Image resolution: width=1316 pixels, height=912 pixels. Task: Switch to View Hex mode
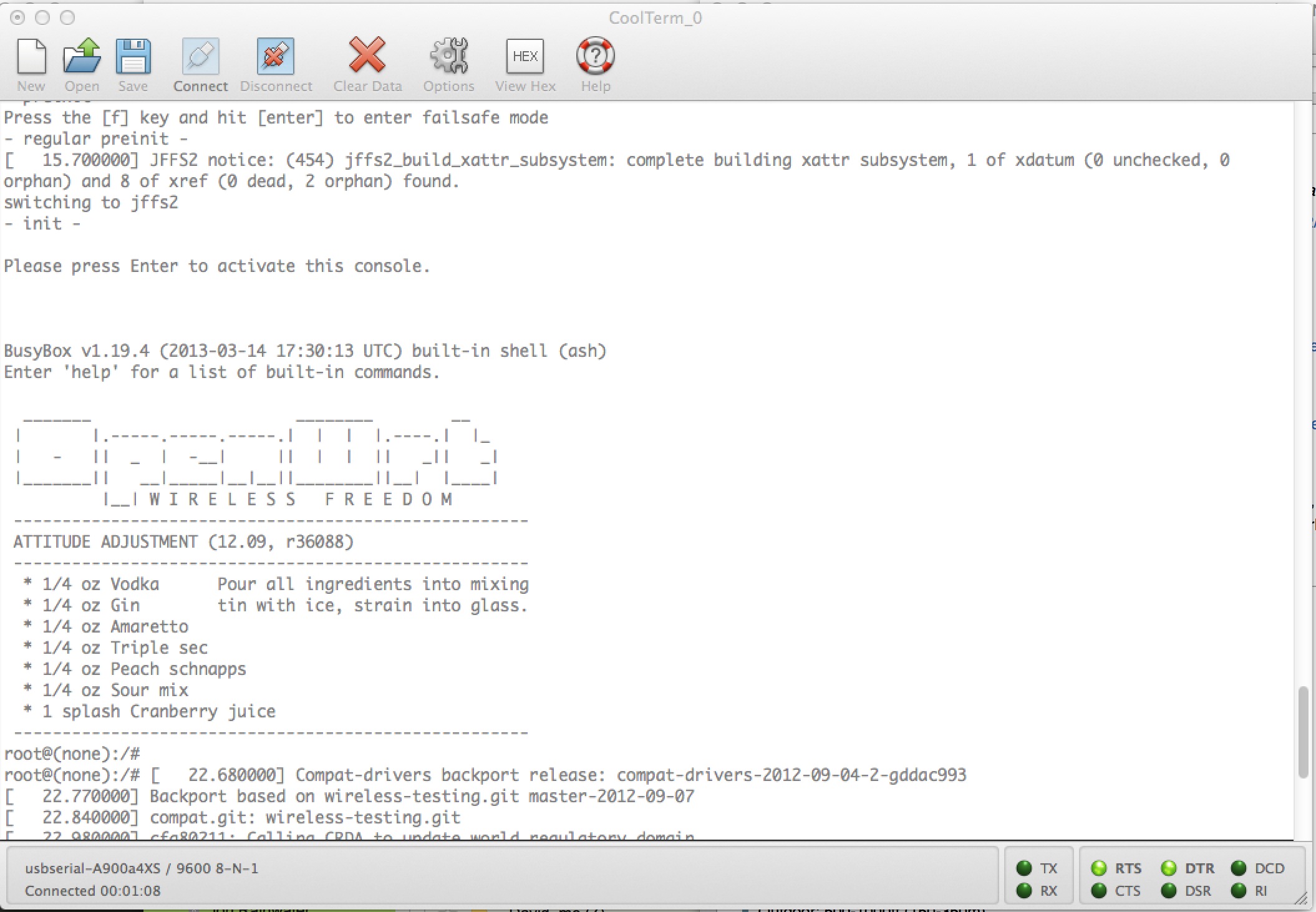tap(525, 57)
